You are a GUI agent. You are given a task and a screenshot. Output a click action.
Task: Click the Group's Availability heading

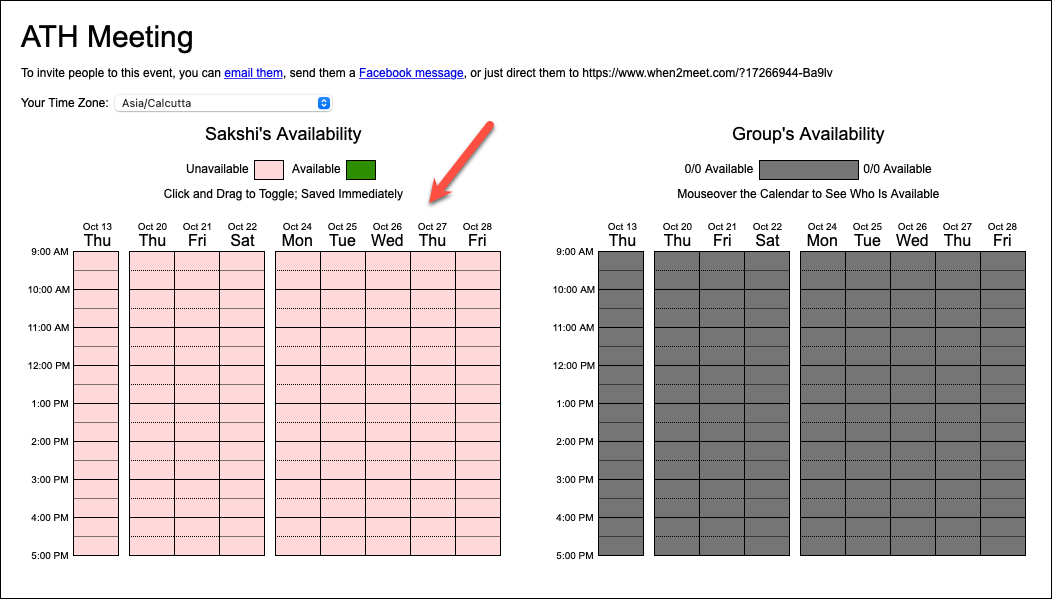pyautogui.click(x=808, y=133)
